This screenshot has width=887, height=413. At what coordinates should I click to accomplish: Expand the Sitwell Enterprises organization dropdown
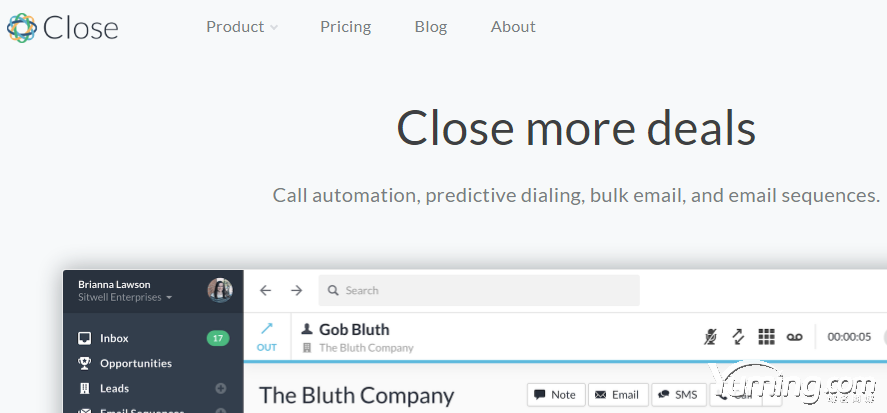tap(125, 298)
